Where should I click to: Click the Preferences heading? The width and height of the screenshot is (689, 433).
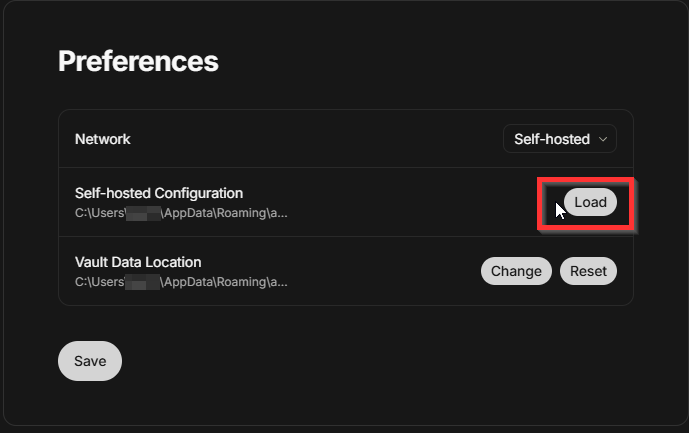[x=138, y=61]
